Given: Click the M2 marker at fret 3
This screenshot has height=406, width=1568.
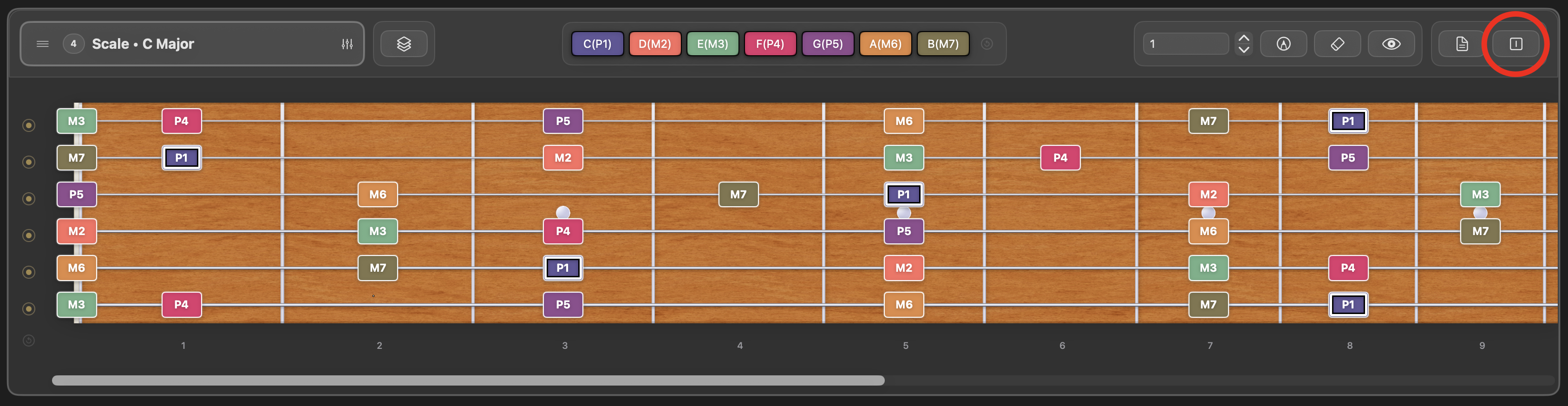Looking at the screenshot, I should (562, 157).
